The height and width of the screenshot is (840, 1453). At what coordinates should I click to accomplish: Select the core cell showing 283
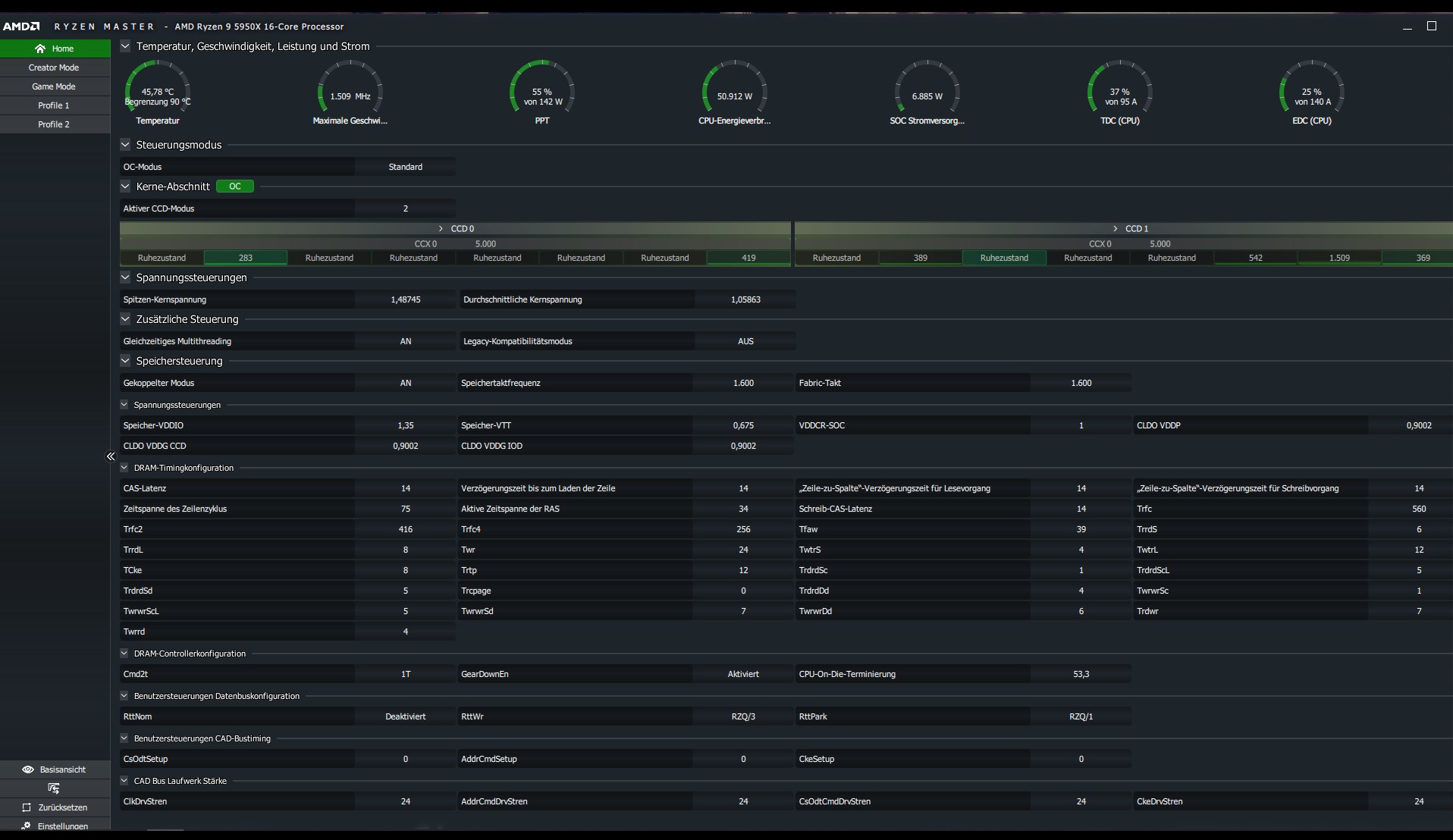246,258
